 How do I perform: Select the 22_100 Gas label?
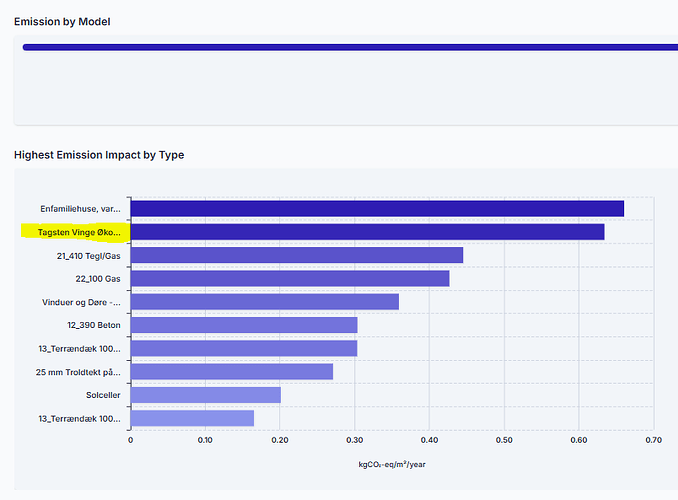coord(98,278)
